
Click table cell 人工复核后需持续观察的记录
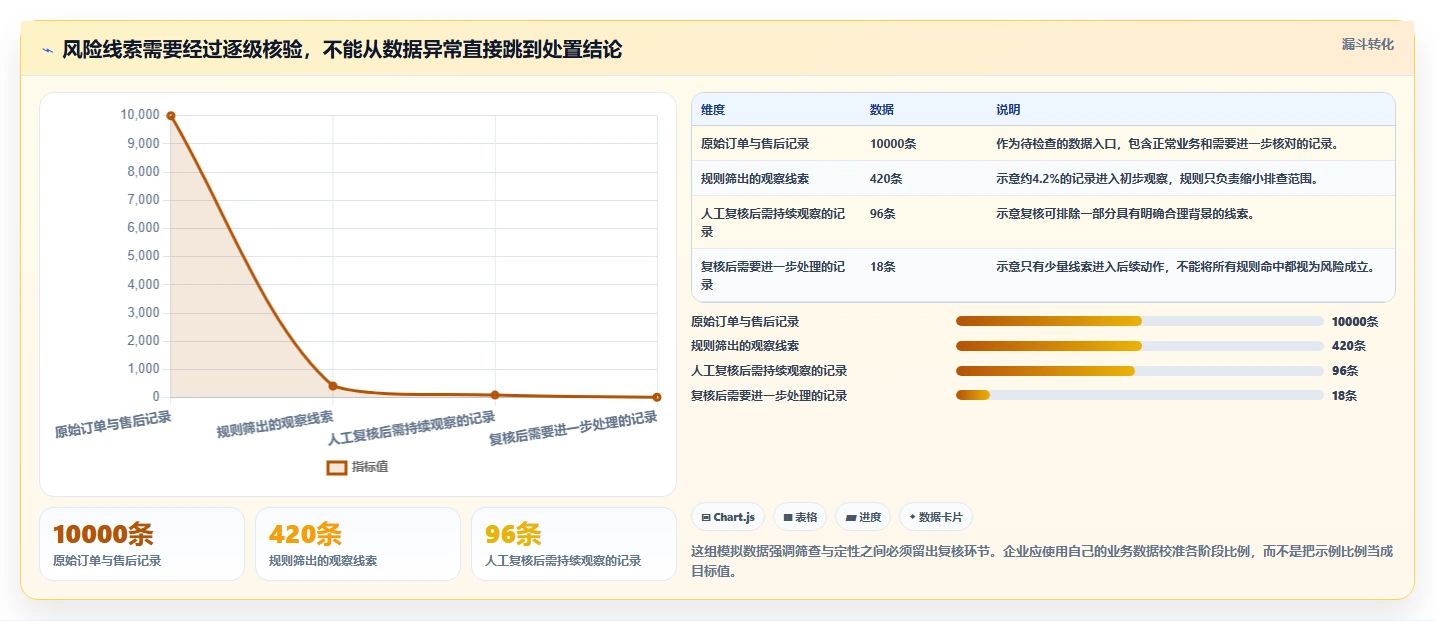tap(773, 223)
